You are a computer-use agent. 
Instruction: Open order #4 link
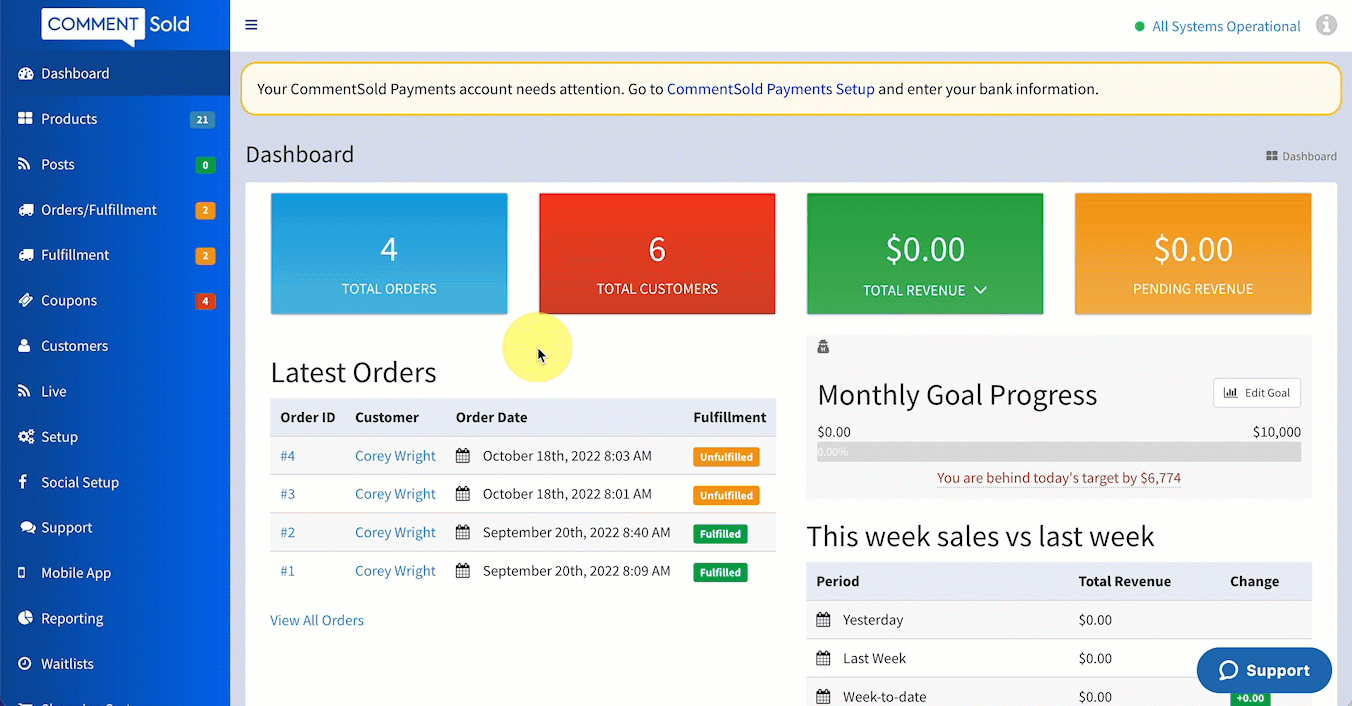[x=288, y=456]
